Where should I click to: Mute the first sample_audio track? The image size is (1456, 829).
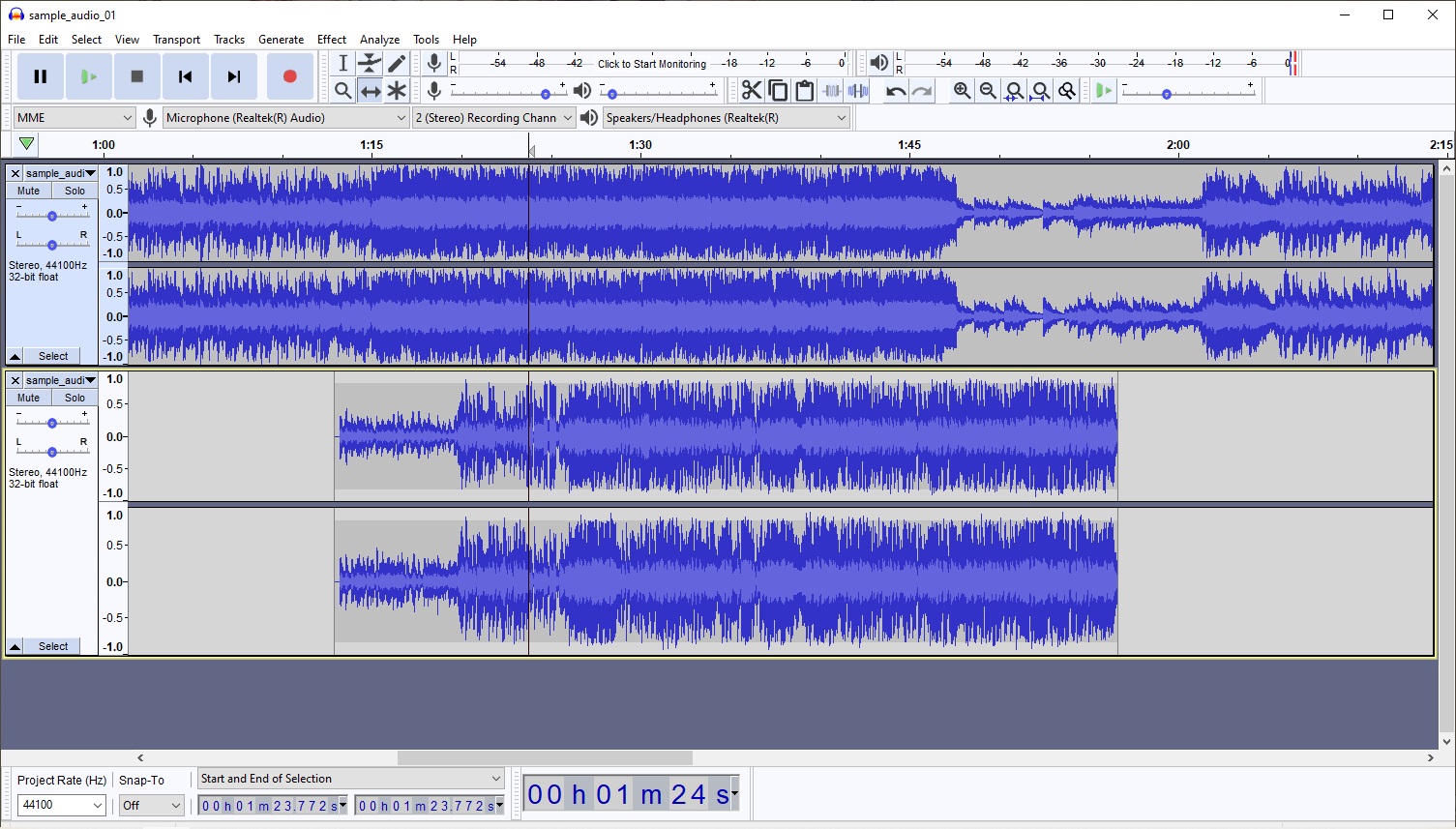(x=29, y=191)
